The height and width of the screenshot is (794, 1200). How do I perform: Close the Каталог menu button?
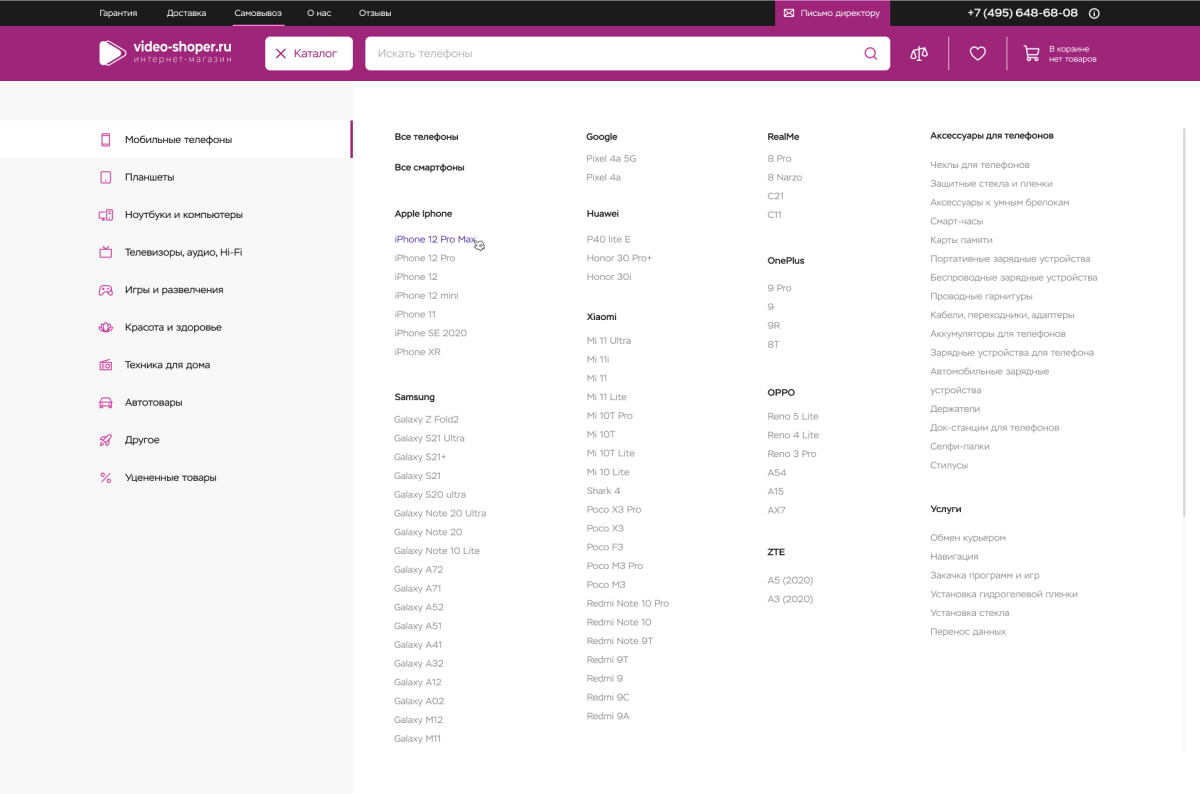pyautogui.click(x=308, y=54)
